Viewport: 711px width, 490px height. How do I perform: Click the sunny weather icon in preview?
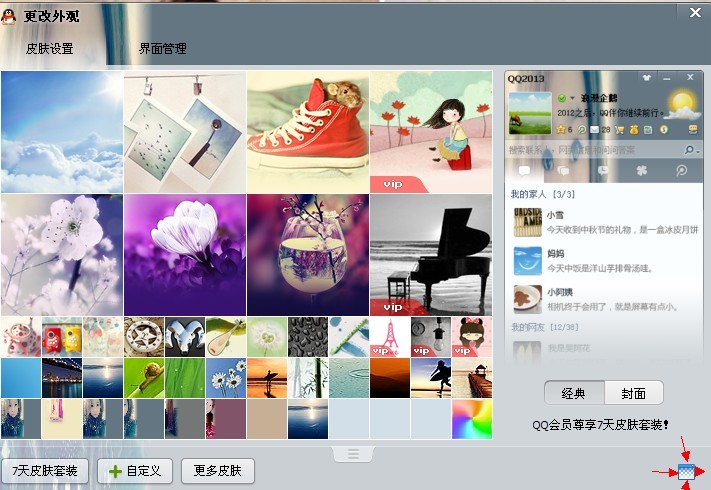click(x=682, y=105)
